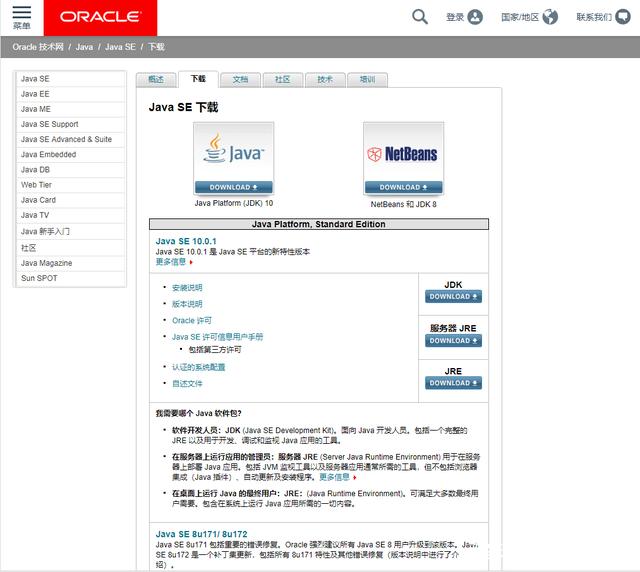Download NetBeans with JDK 8
The width and height of the screenshot is (640, 572).
click(403, 187)
